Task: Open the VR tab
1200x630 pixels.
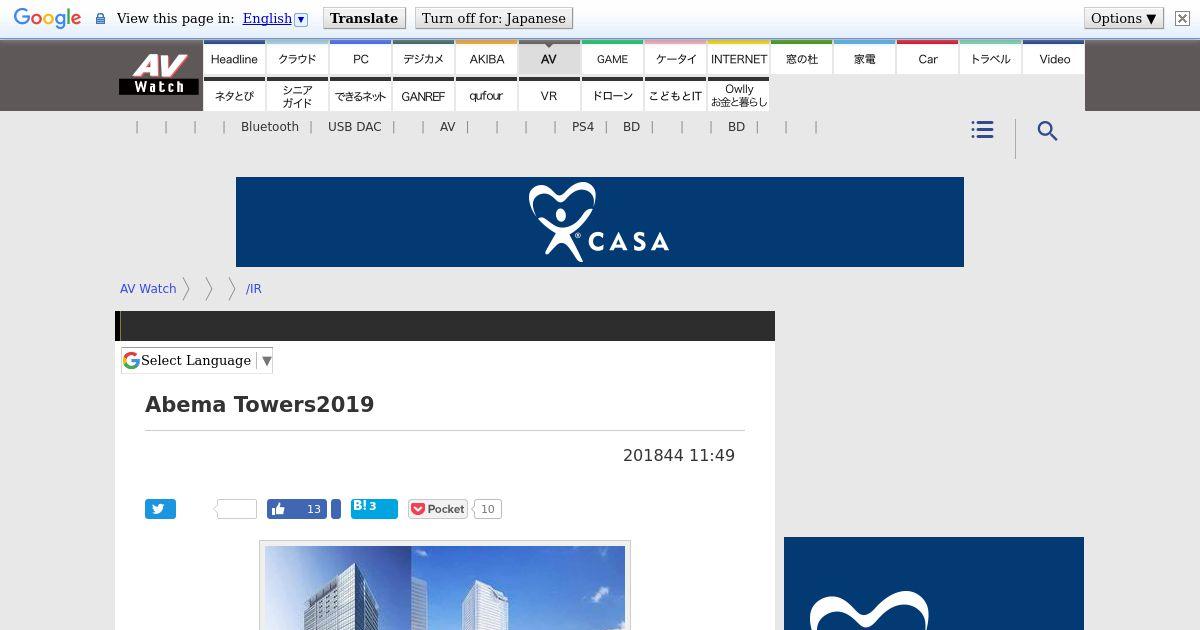Action: [x=549, y=95]
